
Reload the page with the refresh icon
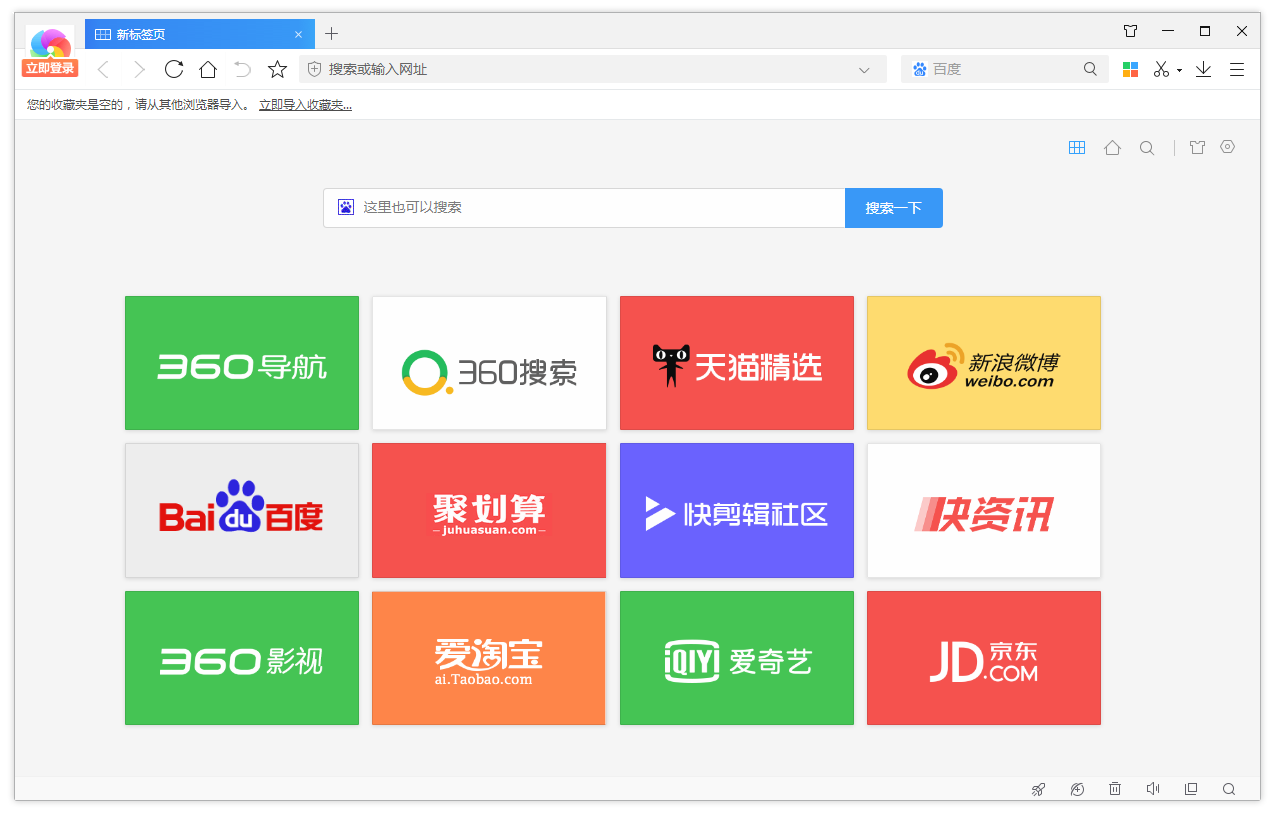[174, 69]
